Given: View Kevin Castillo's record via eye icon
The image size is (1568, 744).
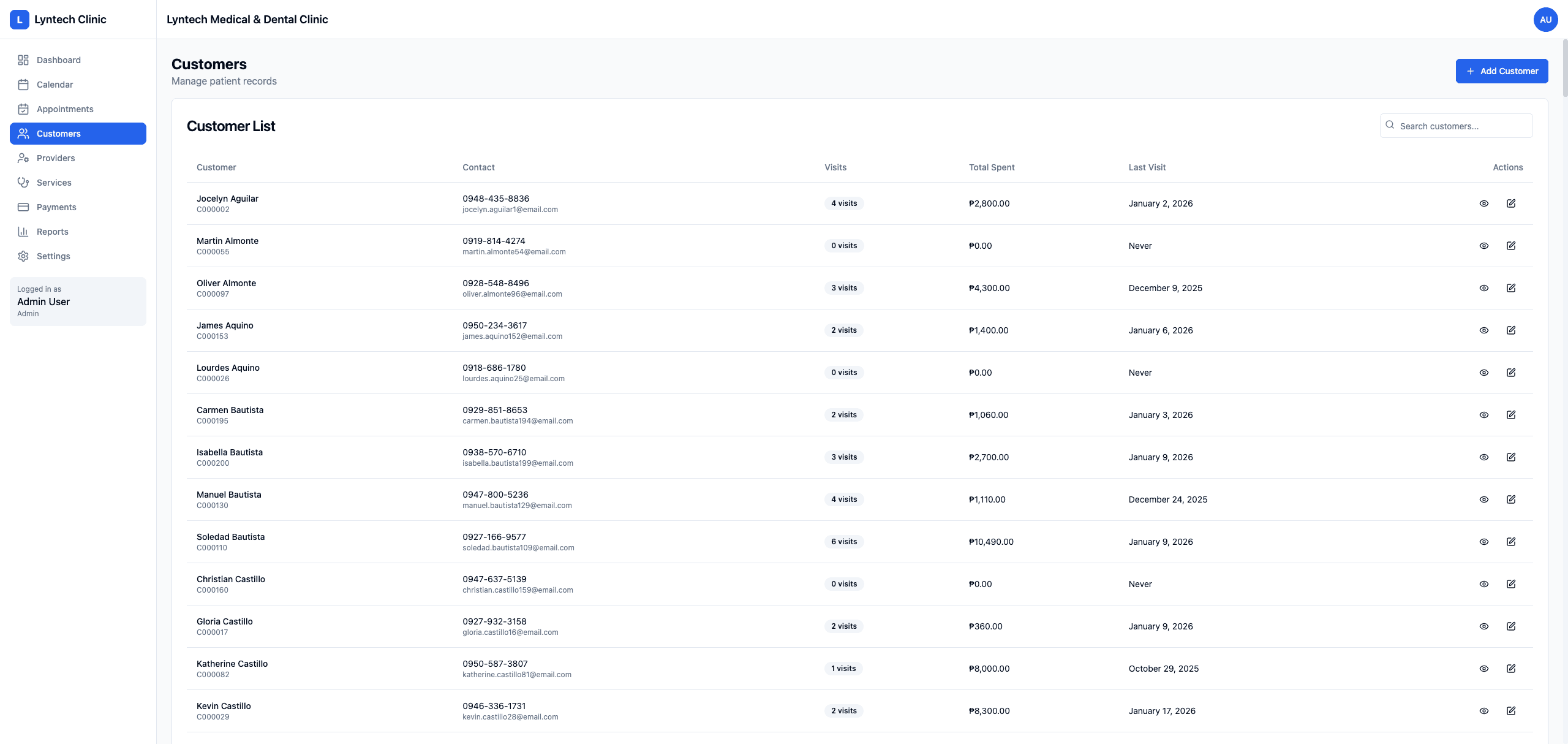Looking at the screenshot, I should click(x=1484, y=711).
